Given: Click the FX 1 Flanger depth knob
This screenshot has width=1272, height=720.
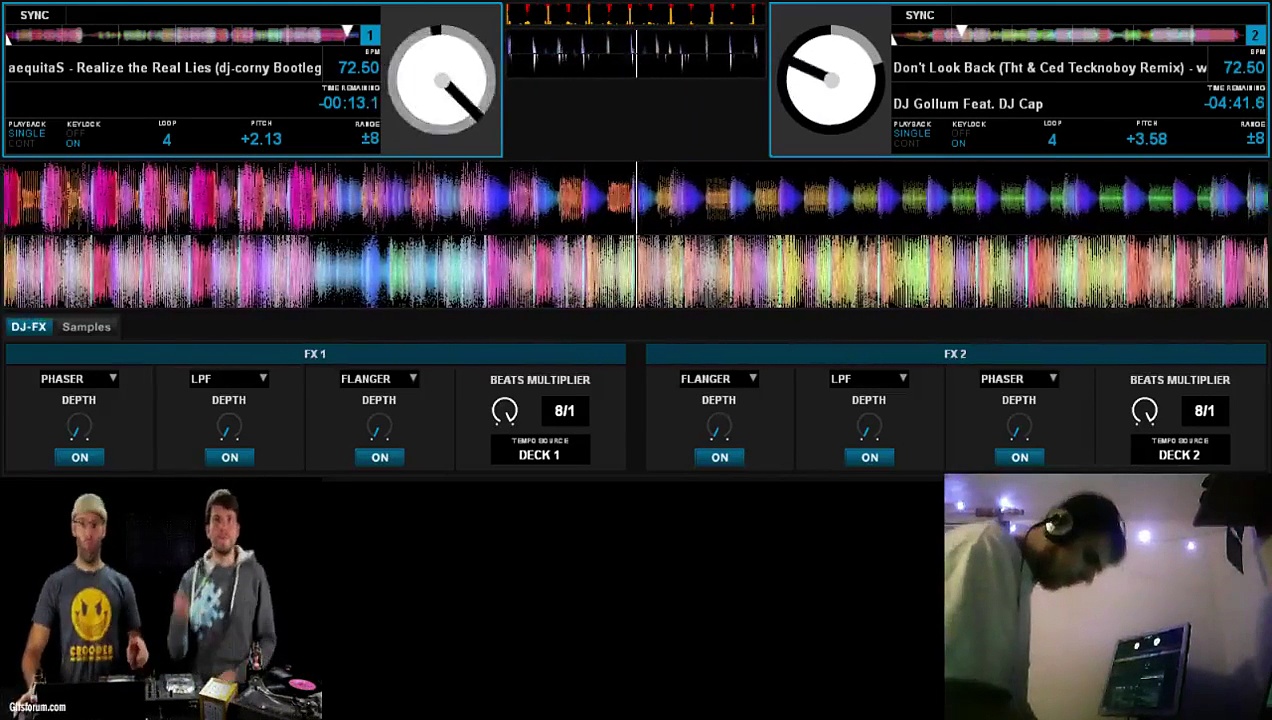Looking at the screenshot, I should pos(379,429).
